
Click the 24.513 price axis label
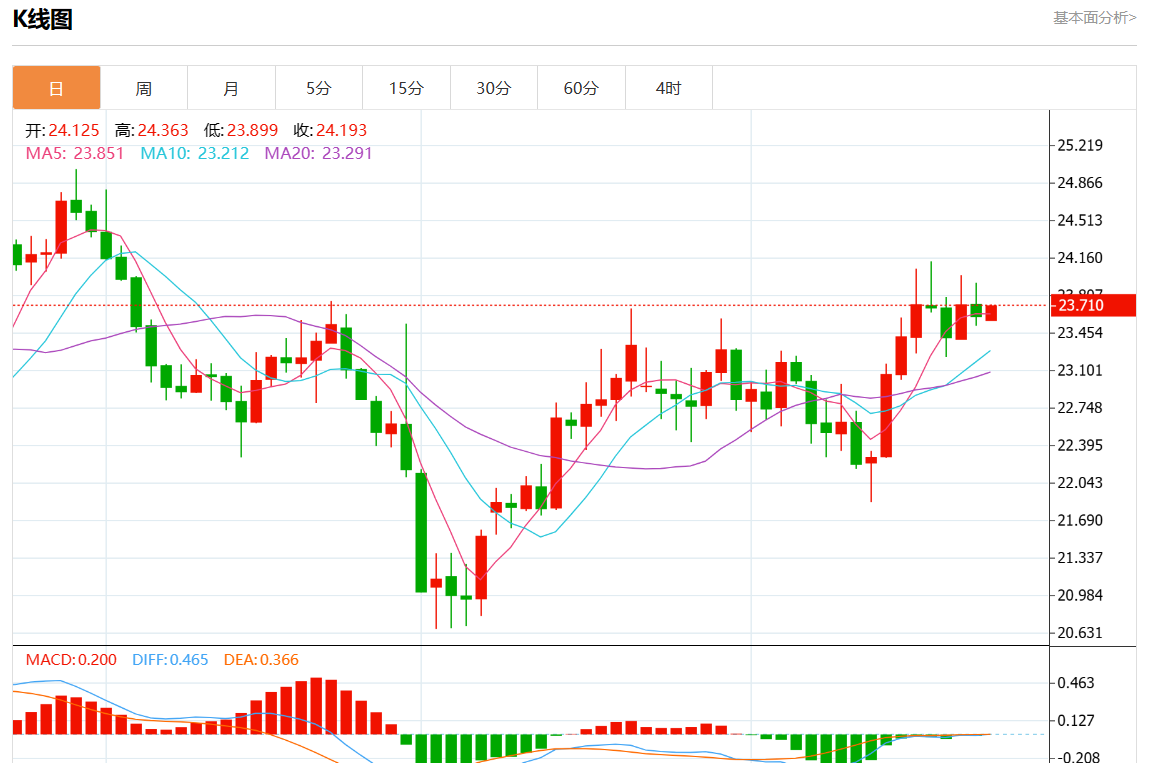pos(1079,220)
